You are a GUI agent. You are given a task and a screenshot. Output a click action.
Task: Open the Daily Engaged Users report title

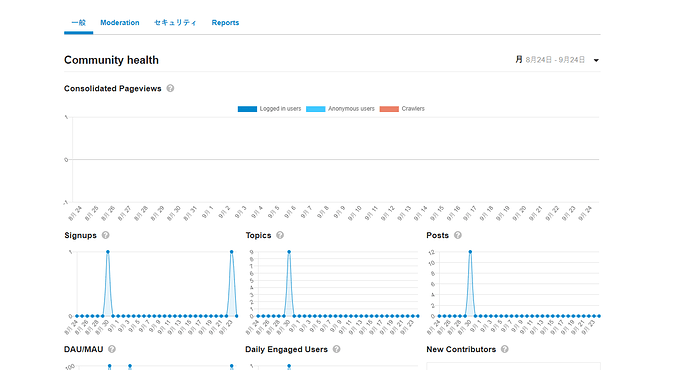coord(286,349)
